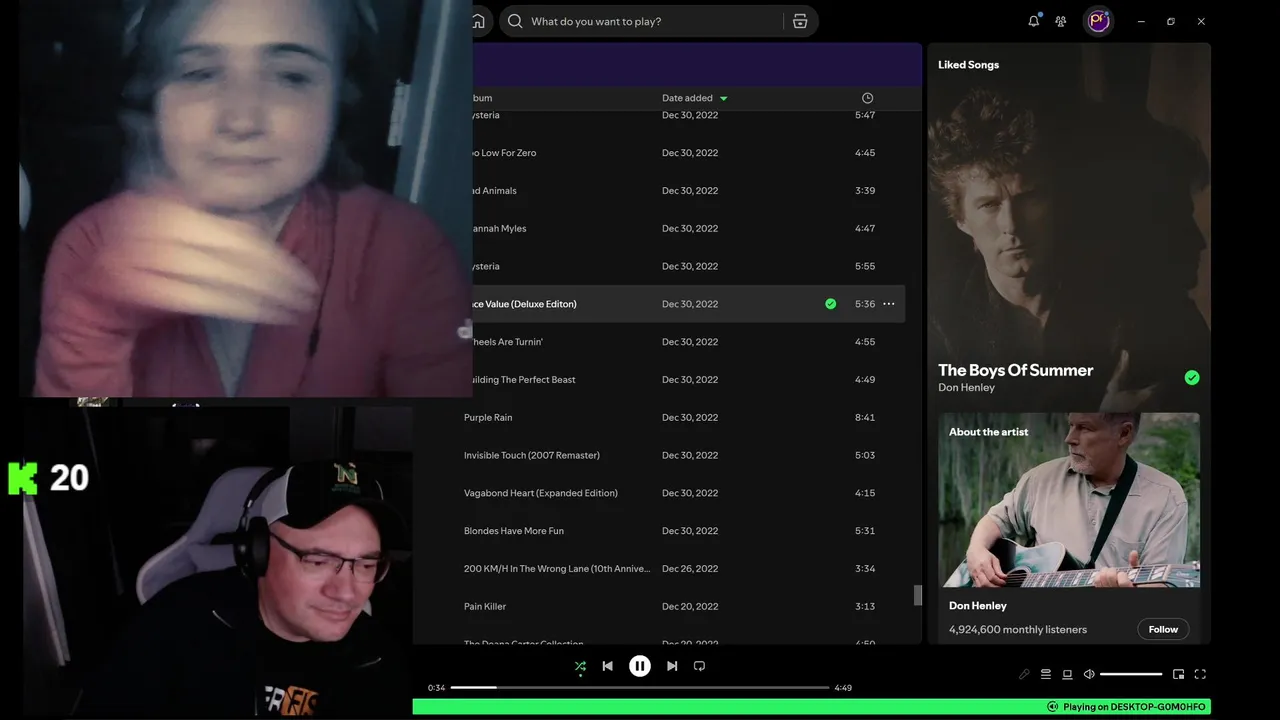Open the play queue
The width and height of the screenshot is (1280, 720).
(x=1046, y=674)
